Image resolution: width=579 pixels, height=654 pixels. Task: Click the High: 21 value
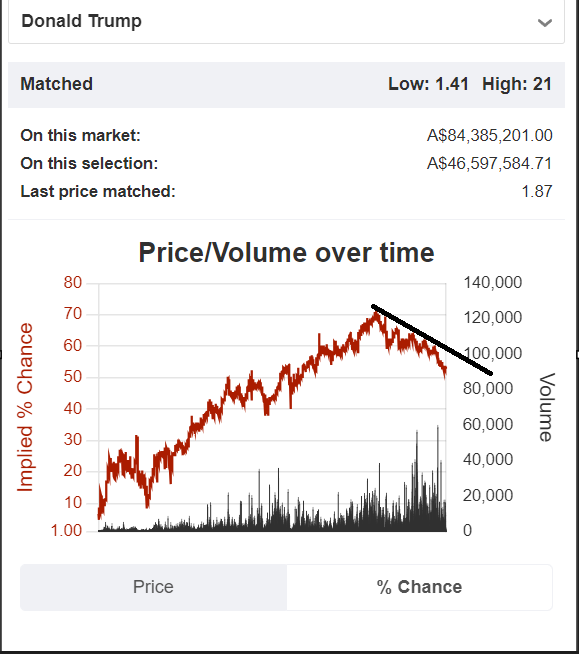[517, 84]
